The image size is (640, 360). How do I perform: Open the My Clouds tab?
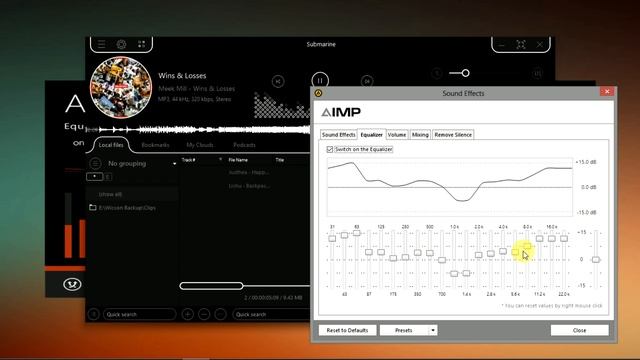click(200, 145)
